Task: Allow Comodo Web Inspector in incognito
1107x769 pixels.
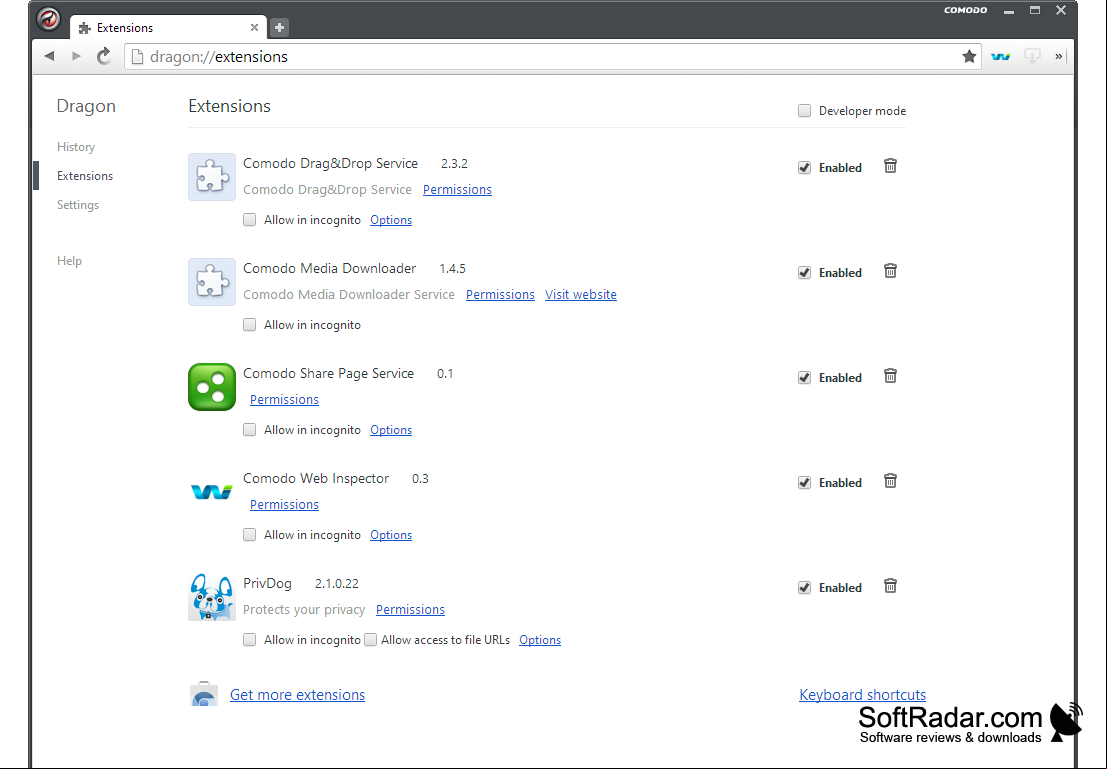Action: 249,535
